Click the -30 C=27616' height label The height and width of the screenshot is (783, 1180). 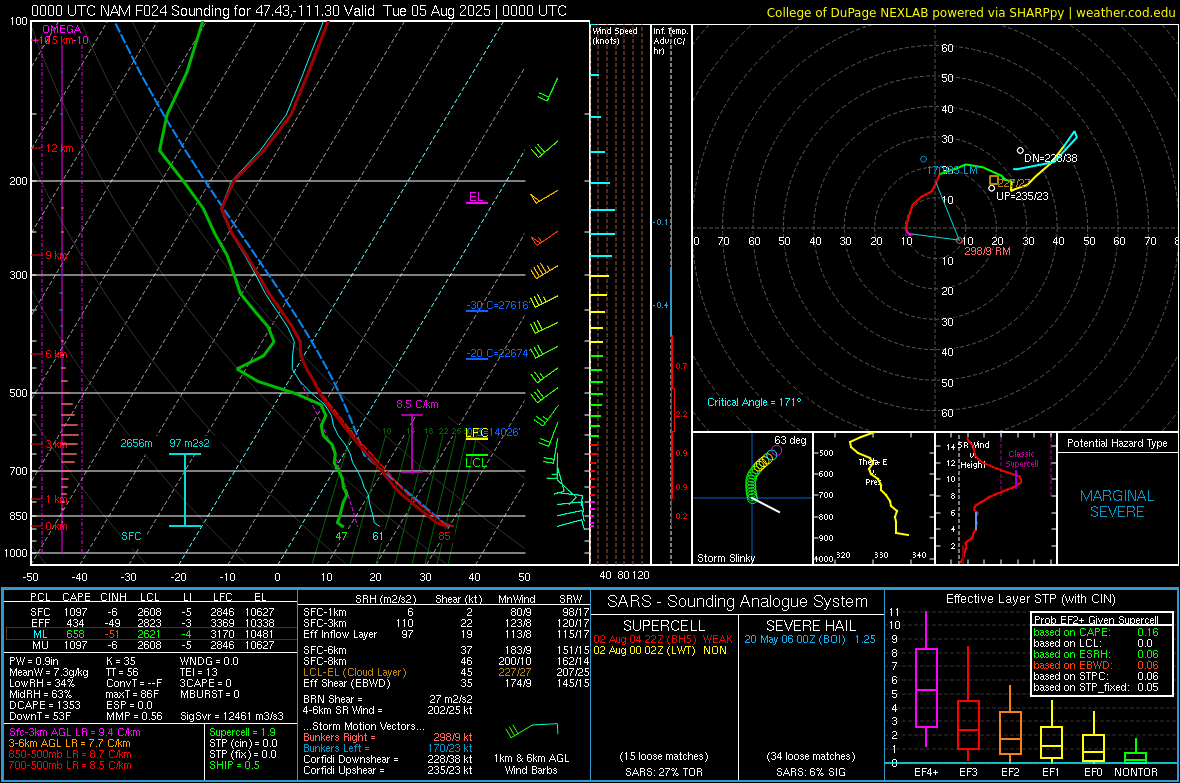point(497,305)
